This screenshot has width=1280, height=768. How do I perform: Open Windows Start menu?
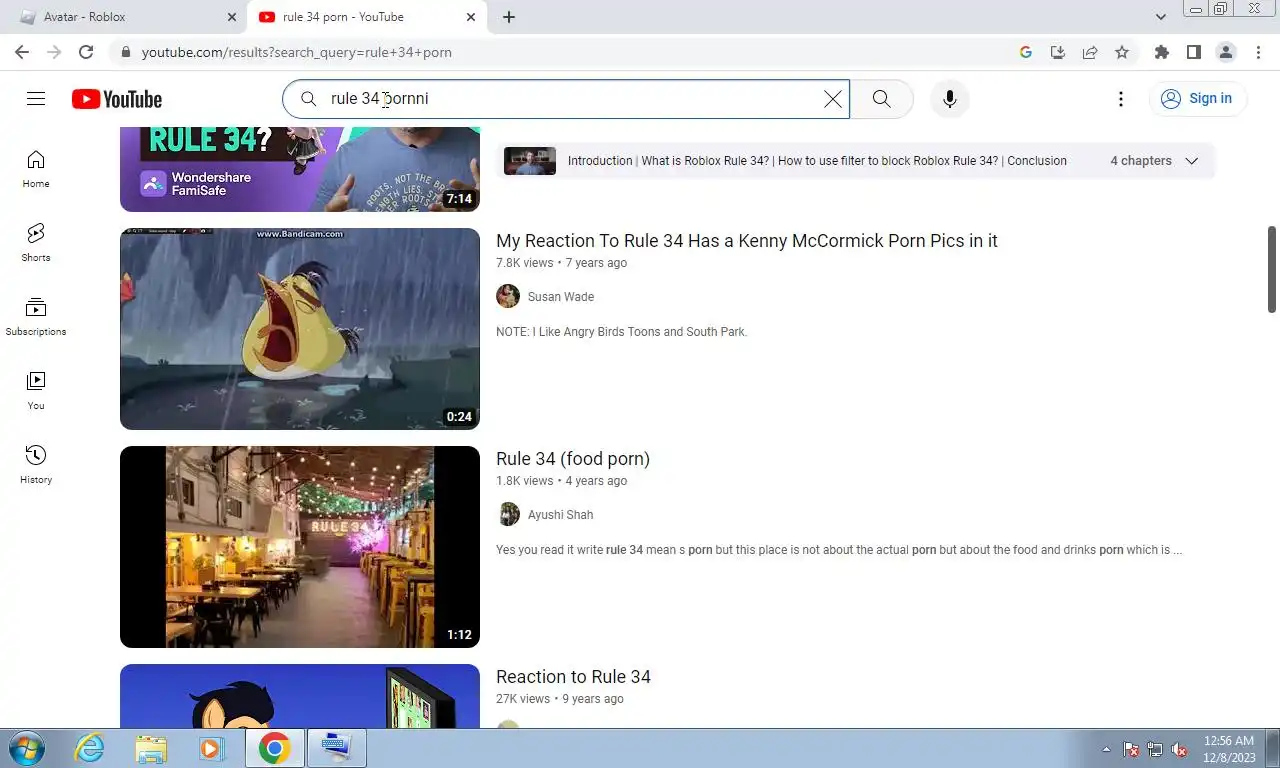(x=27, y=748)
